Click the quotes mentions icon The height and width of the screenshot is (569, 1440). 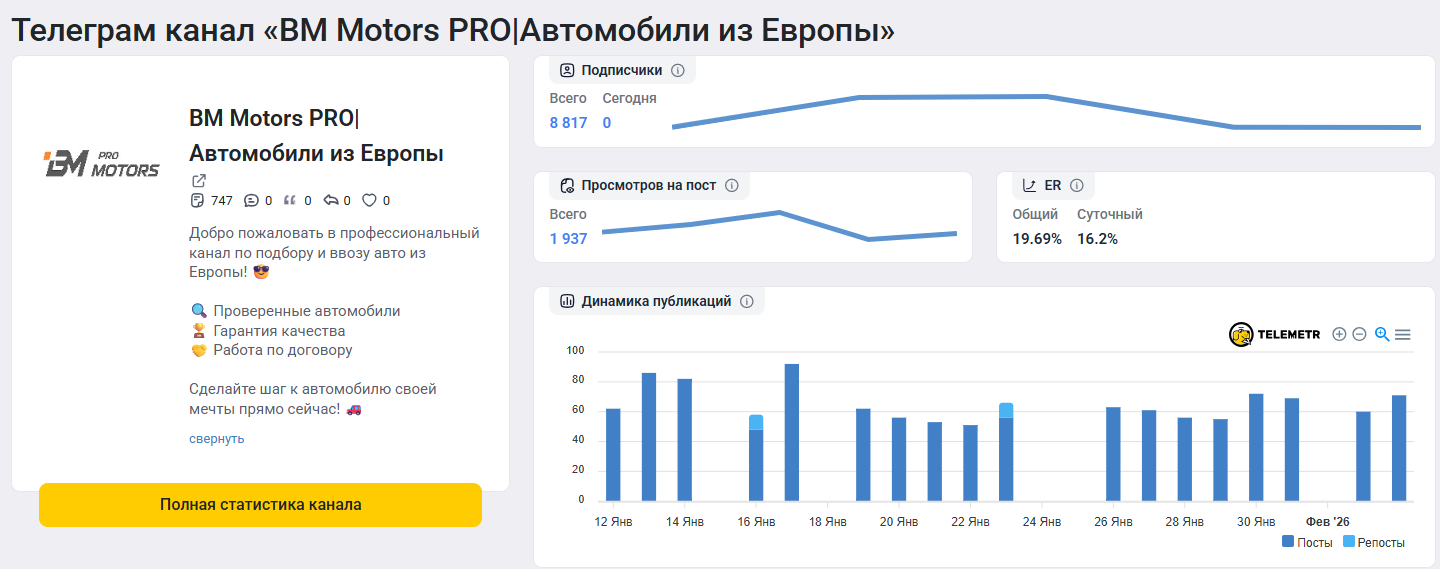[292, 201]
